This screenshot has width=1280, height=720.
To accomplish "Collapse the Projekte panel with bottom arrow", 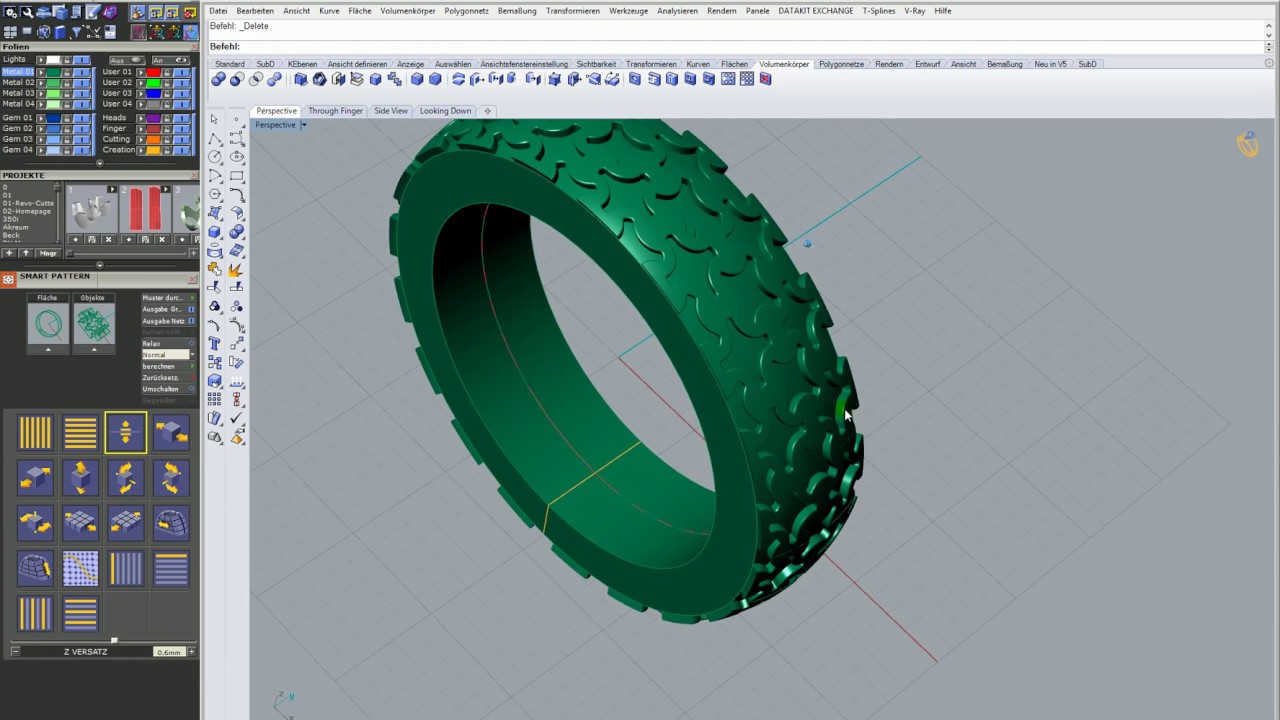I will [99, 265].
